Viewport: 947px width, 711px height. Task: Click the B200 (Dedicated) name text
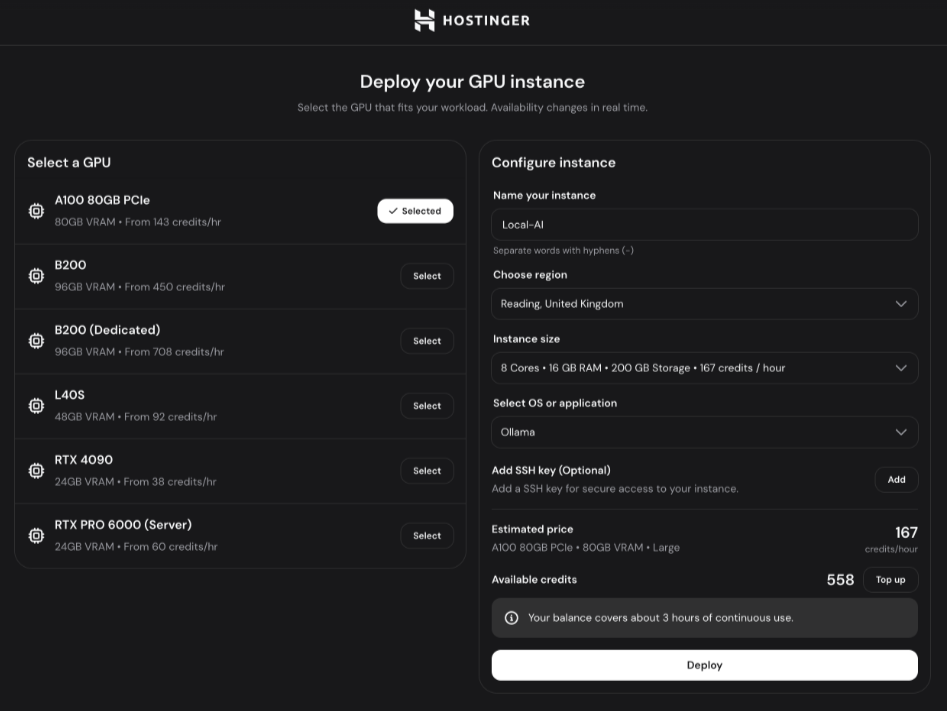[x=108, y=330]
